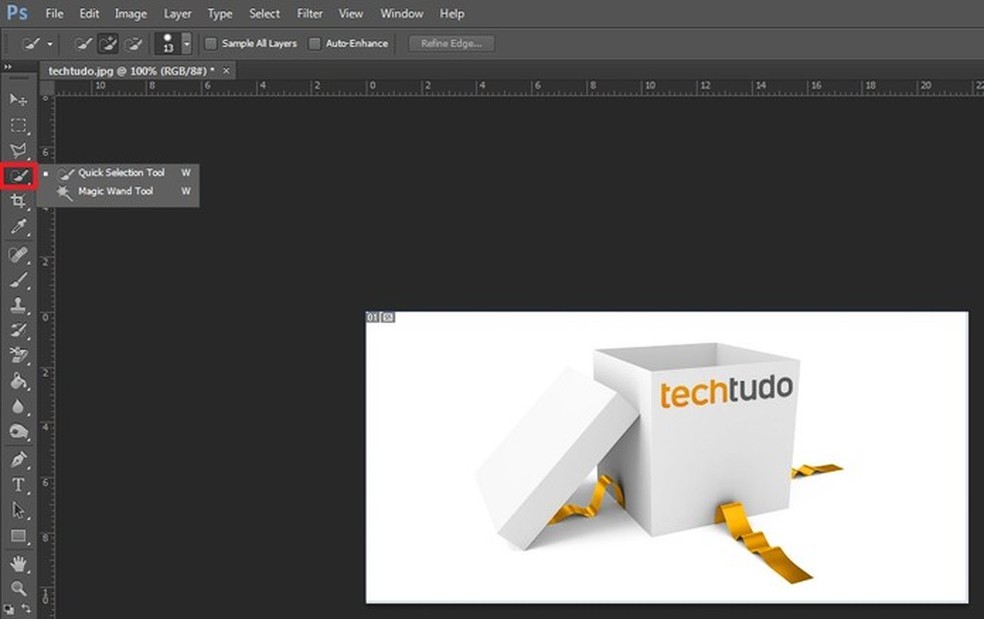Screen dimensions: 984x619
Task: Open the brush size dropdown
Action: 185,43
